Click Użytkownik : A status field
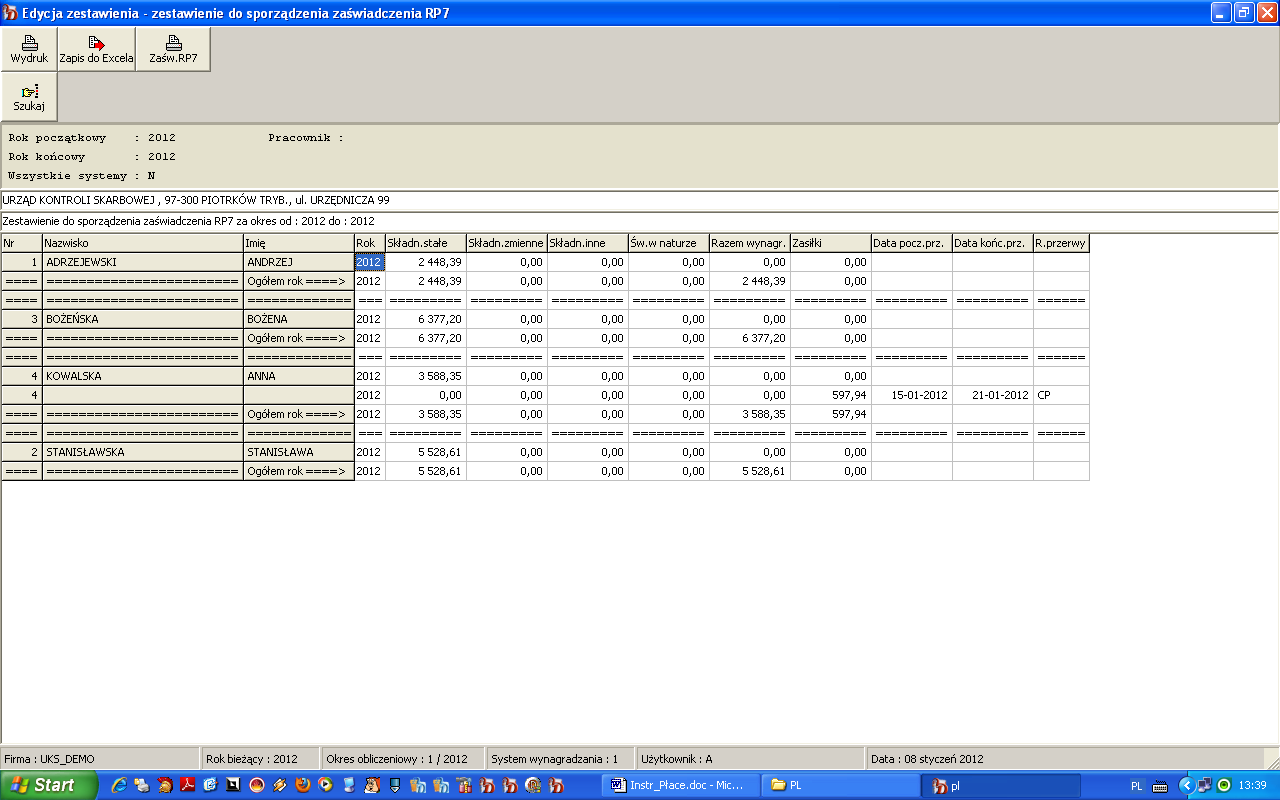The image size is (1280, 800). point(750,759)
